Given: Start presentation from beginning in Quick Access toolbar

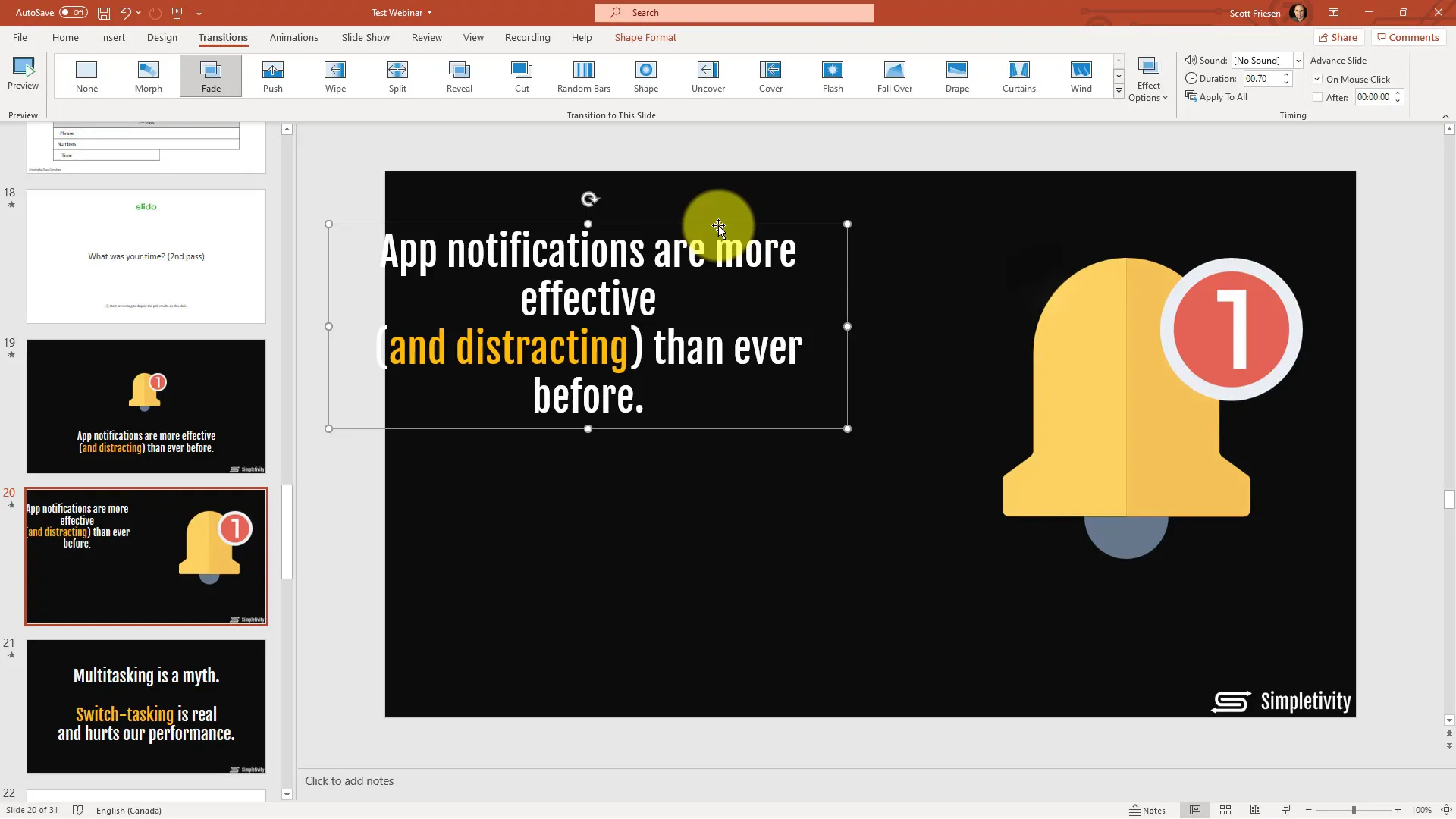Looking at the screenshot, I should tap(177, 13).
